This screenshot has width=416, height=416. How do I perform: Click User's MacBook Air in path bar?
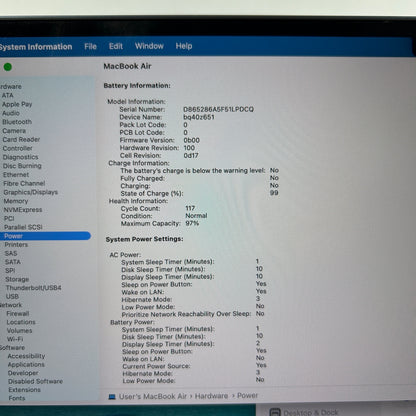(153, 396)
